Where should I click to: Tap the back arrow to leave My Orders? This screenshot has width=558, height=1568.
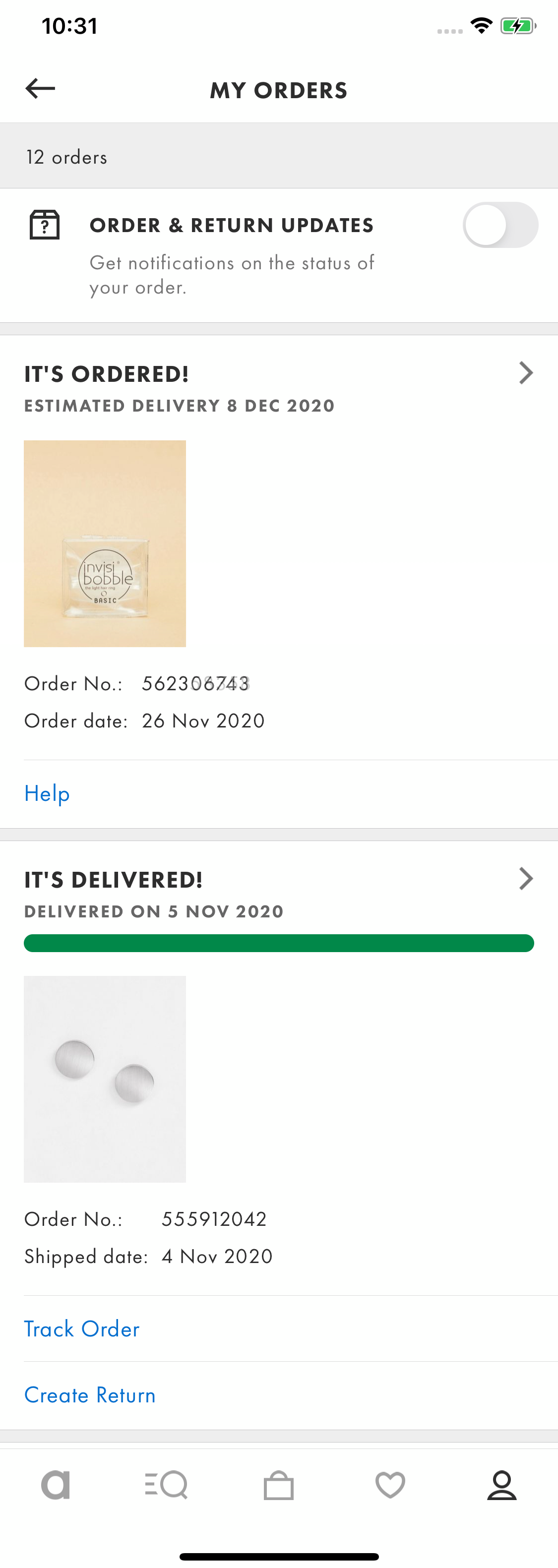pyautogui.click(x=40, y=88)
